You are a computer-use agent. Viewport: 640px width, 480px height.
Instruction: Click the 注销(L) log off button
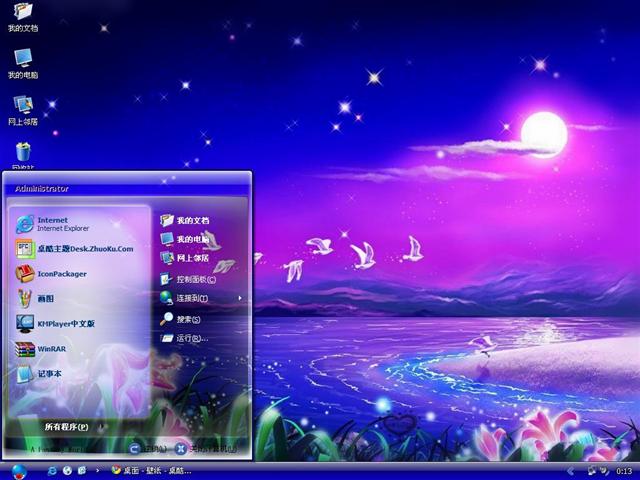click(146, 449)
